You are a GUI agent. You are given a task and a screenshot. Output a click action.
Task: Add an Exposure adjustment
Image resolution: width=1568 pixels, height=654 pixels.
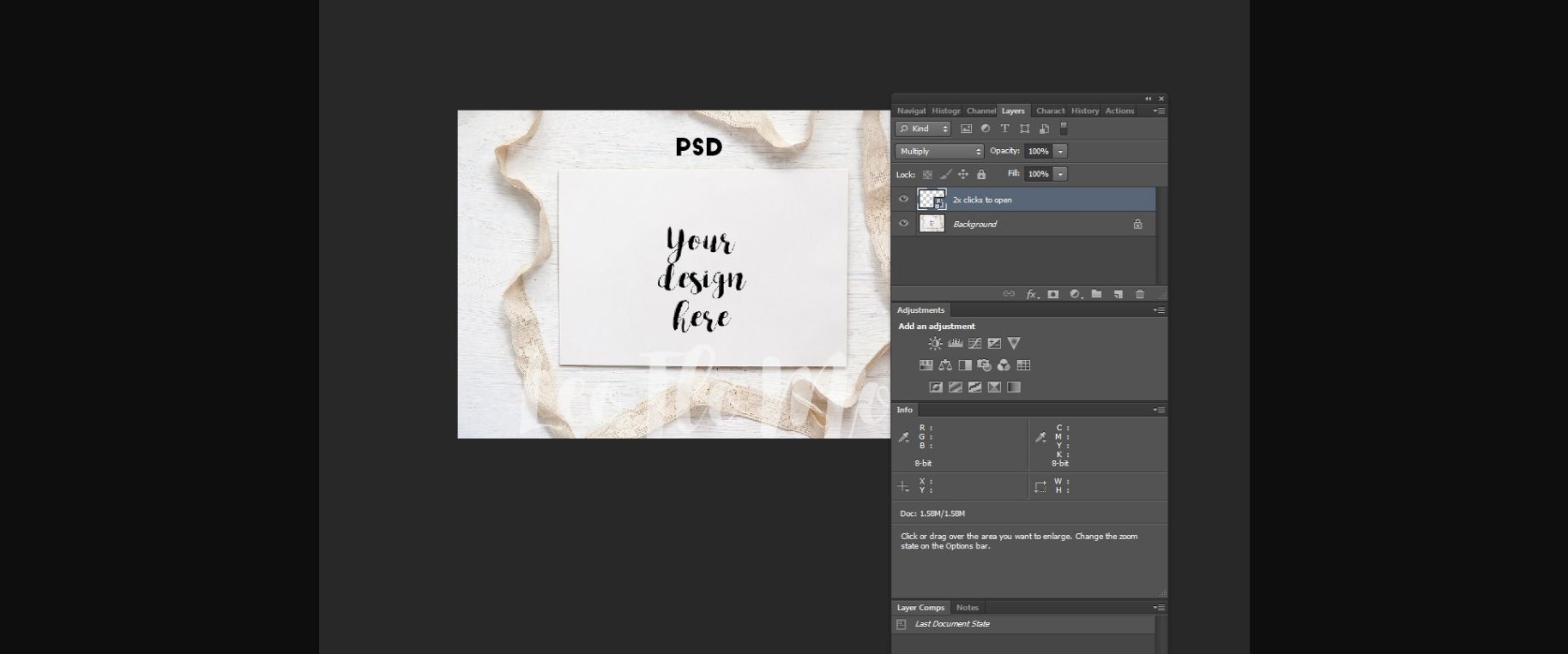point(994,343)
